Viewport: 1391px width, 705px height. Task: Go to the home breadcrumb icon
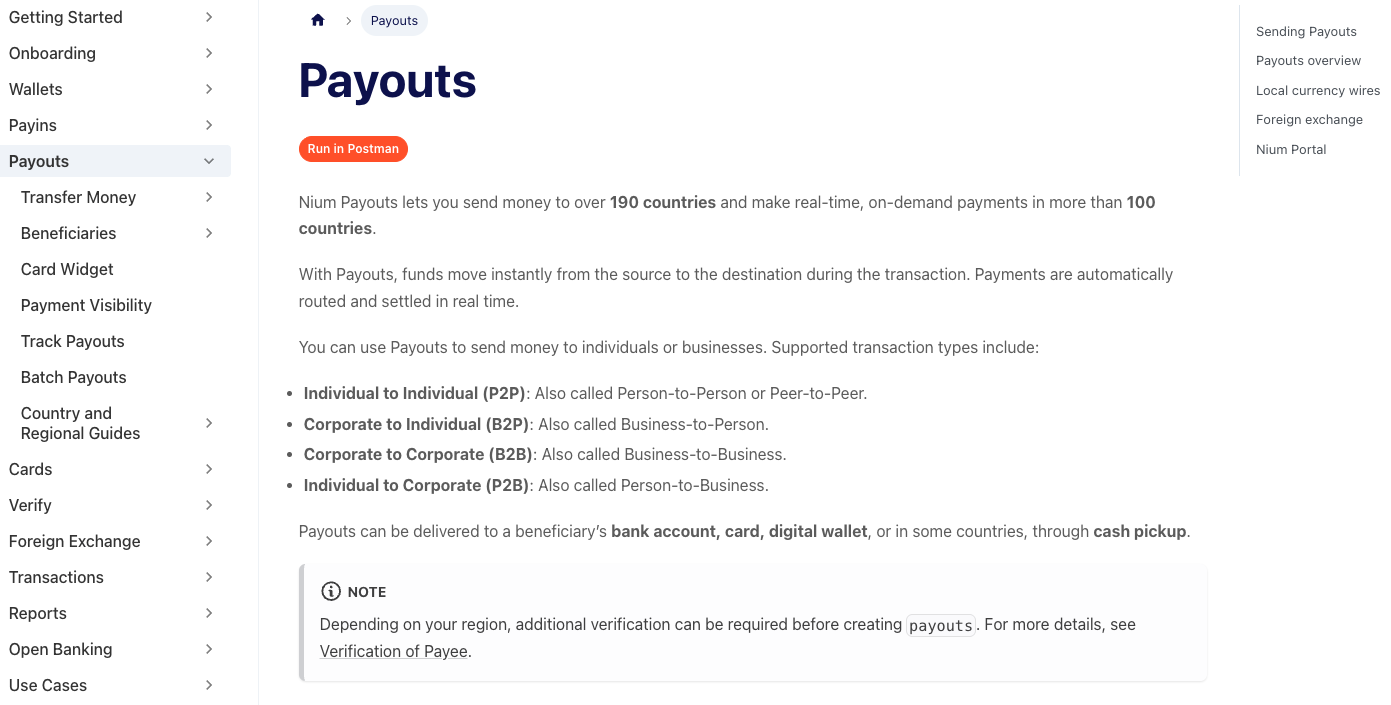(x=318, y=20)
